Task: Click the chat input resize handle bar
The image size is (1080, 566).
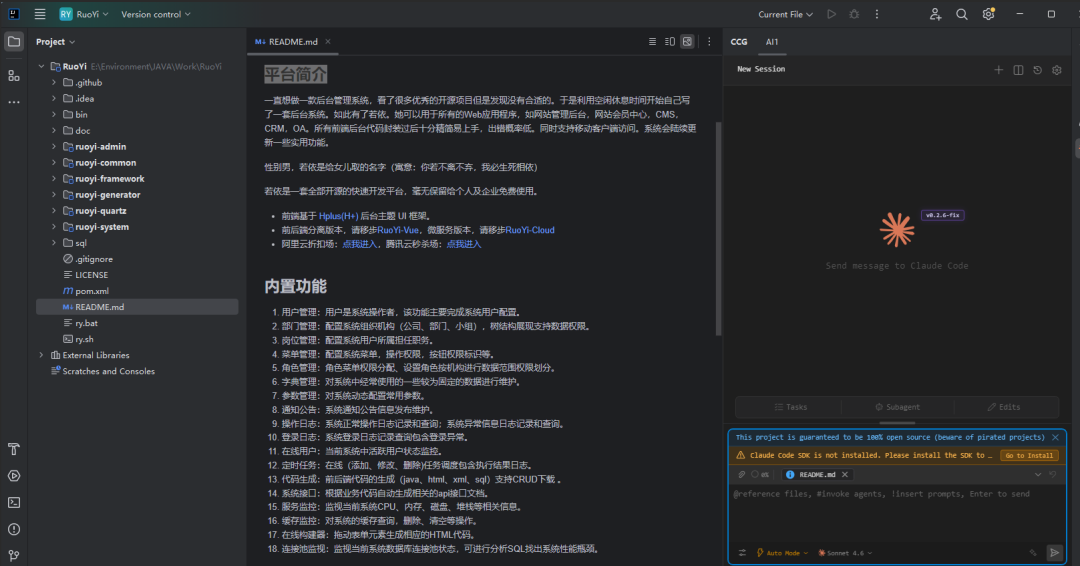Action: tap(897, 423)
